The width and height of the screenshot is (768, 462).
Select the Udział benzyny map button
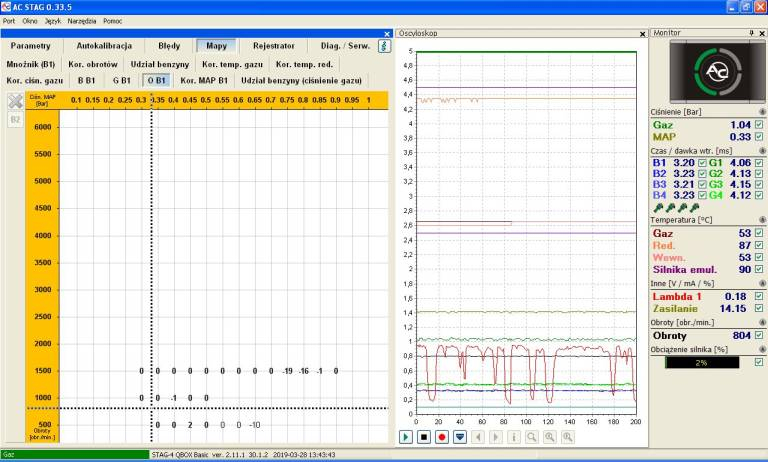(160, 64)
